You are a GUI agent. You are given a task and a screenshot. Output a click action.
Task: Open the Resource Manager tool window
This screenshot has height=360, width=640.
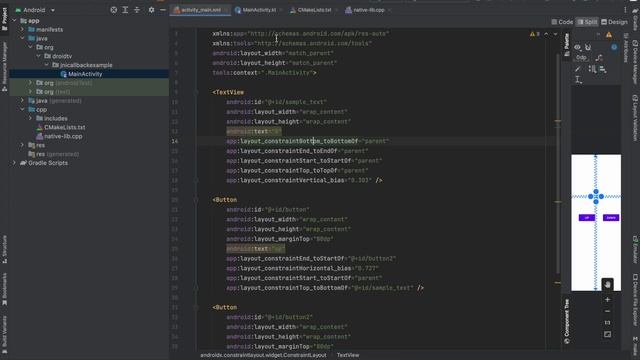click(x=4, y=67)
